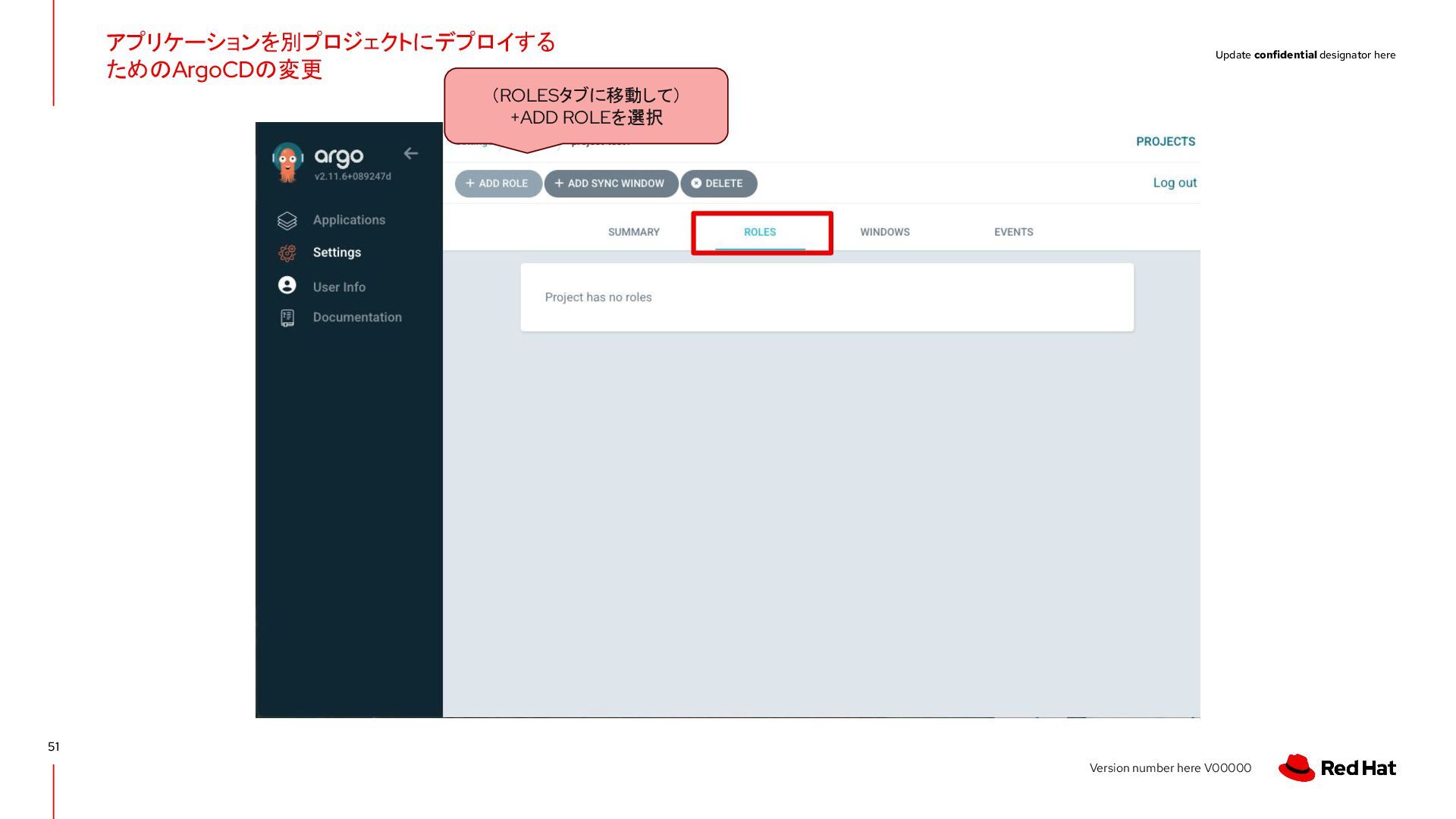
Task: Open User Info page
Action: [339, 287]
